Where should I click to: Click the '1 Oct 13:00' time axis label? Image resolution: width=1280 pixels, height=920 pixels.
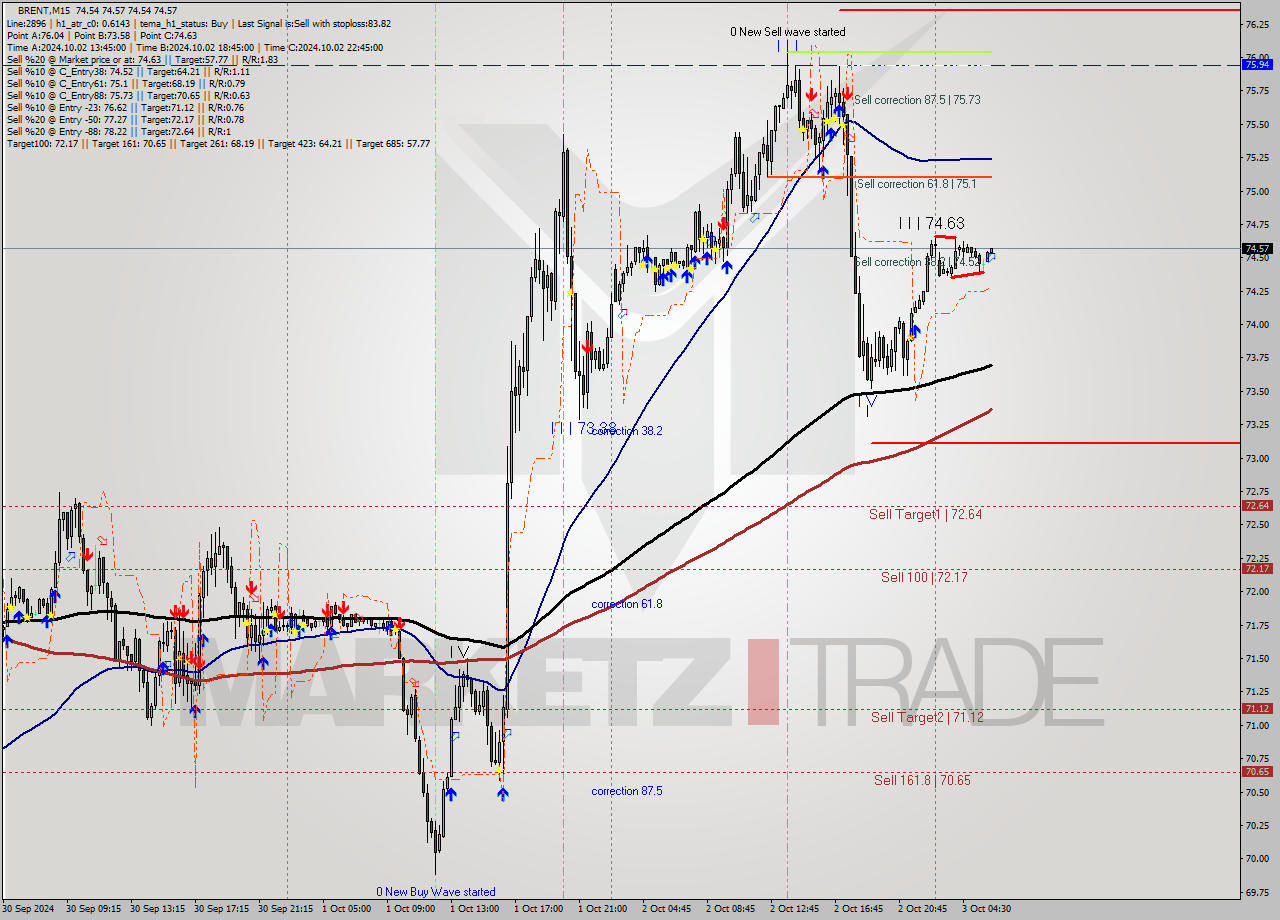[475, 909]
